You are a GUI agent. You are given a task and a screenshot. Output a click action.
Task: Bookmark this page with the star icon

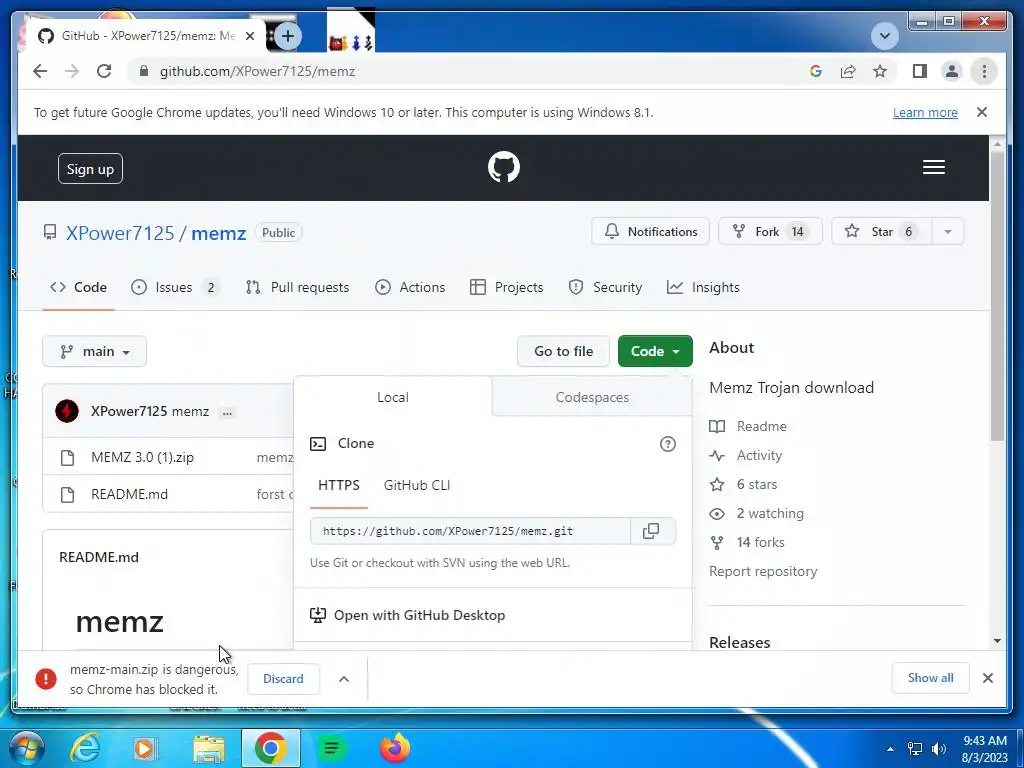pos(880,71)
